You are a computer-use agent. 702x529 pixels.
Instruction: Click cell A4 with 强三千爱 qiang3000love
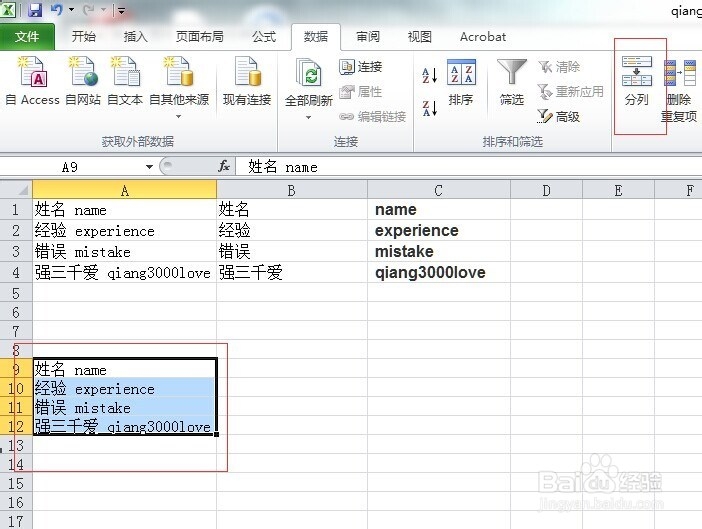(x=124, y=272)
